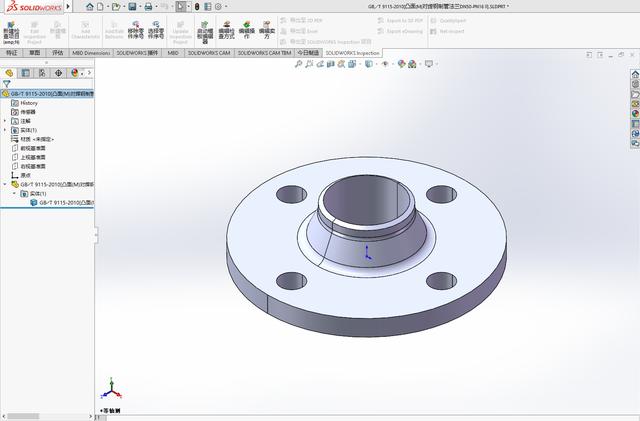Collapse the nested 实体(1) tree node

(x=14, y=194)
